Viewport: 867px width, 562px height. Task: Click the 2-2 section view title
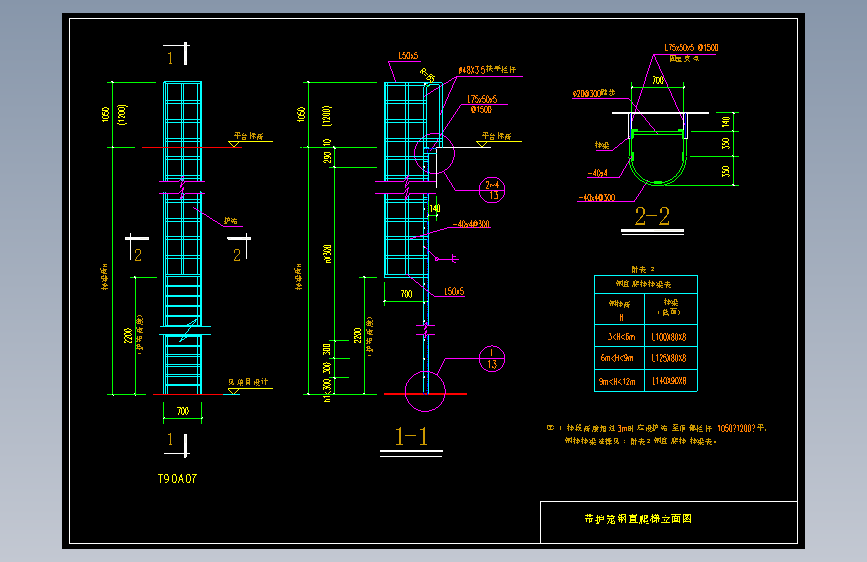652,216
